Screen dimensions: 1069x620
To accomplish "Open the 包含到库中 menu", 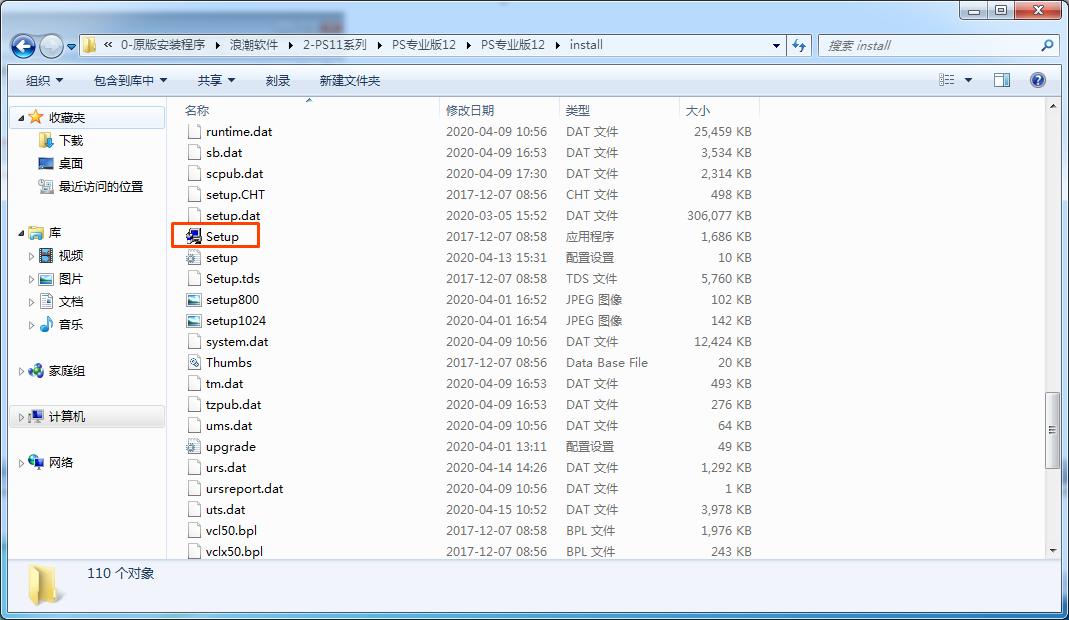I will 130,80.
